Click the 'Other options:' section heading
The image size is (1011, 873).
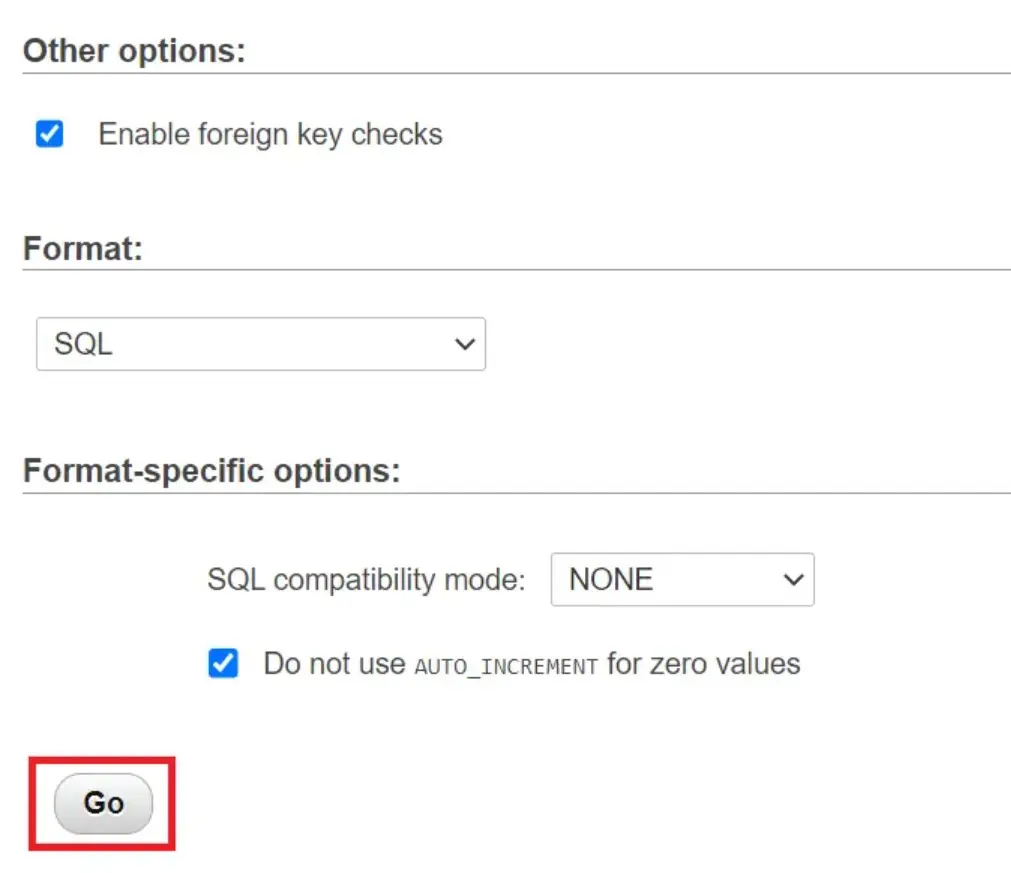pos(134,52)
